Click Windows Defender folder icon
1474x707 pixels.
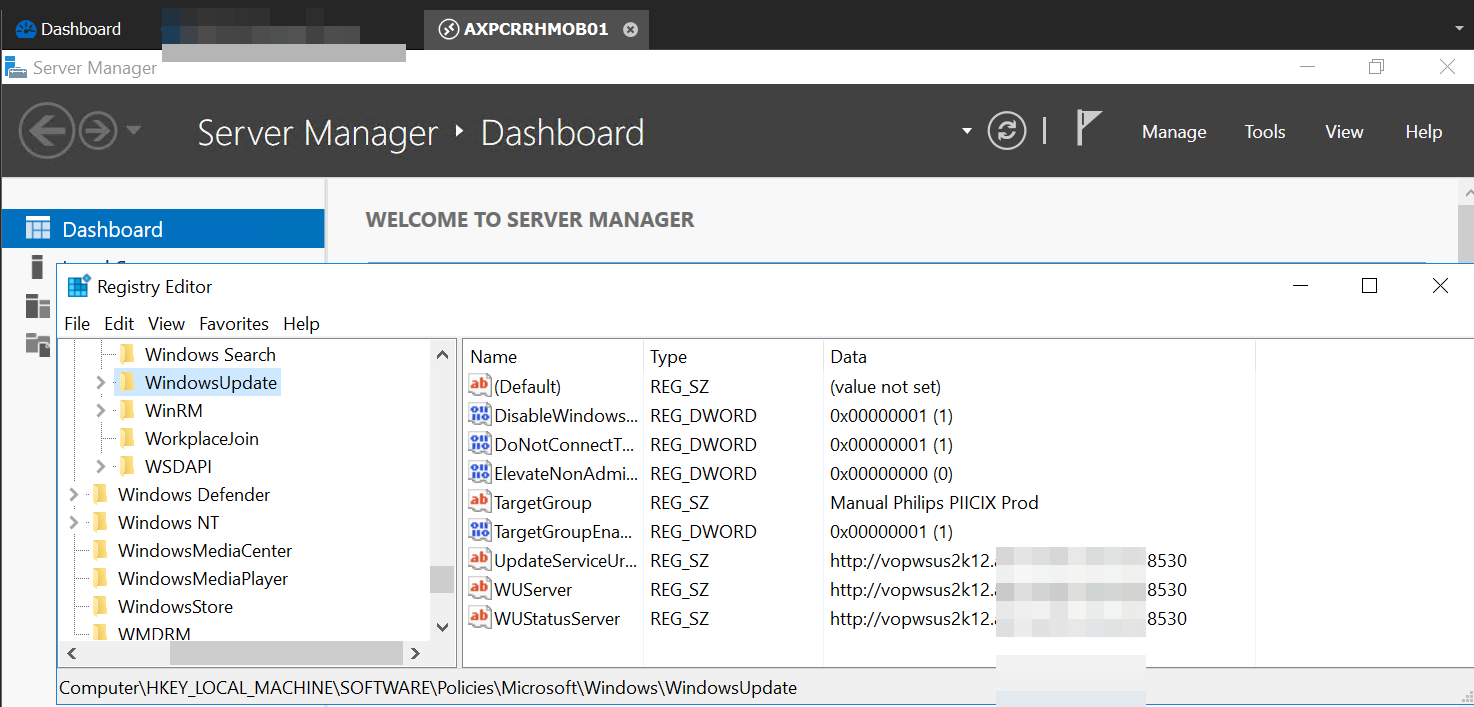99,494
